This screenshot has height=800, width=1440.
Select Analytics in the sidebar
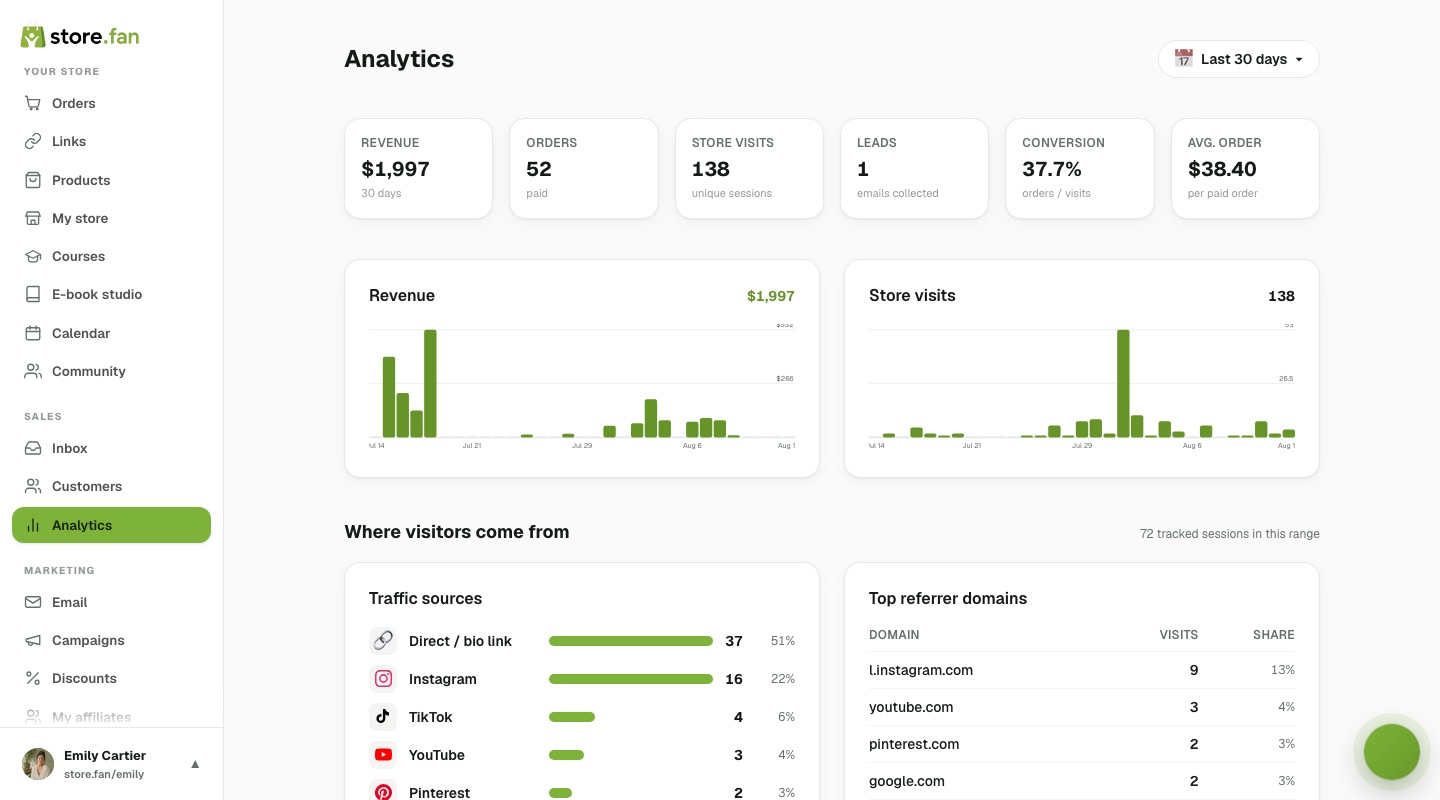click(111, 525)
